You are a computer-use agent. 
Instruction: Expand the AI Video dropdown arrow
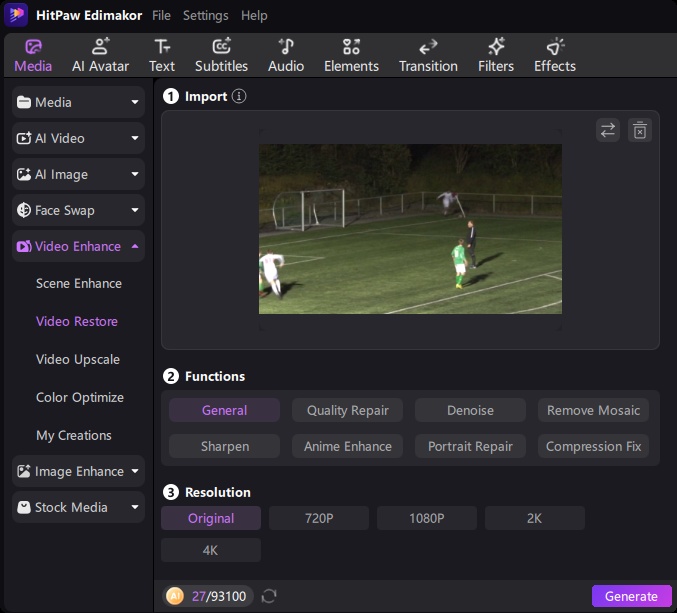(135, 138)
